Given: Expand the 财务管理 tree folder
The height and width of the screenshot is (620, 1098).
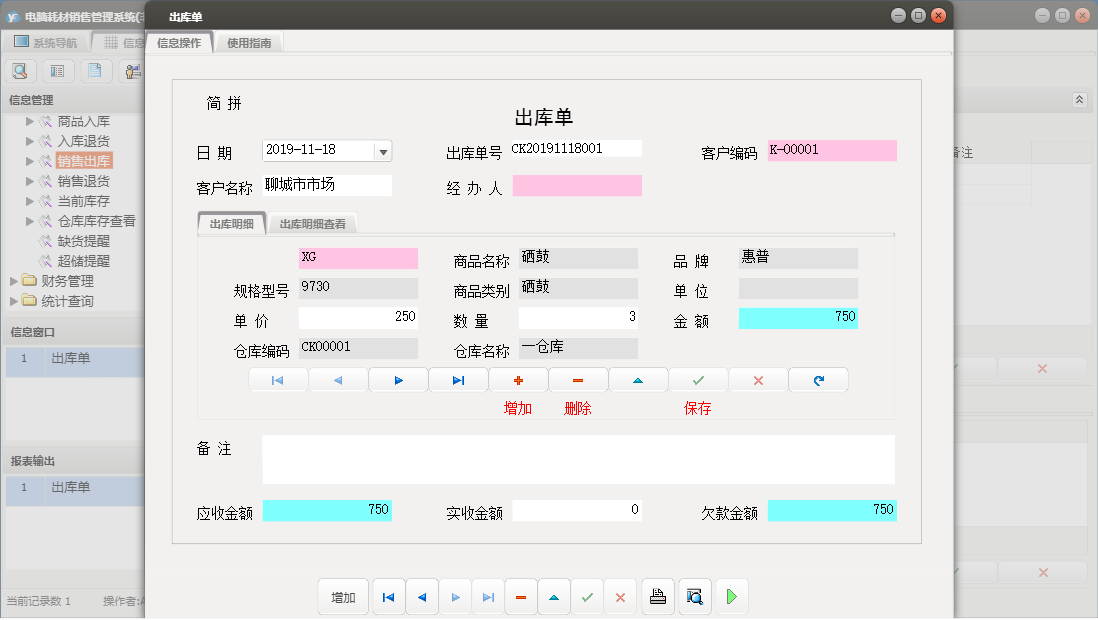Looking at the screenshot, I should [x=14, y=281].
